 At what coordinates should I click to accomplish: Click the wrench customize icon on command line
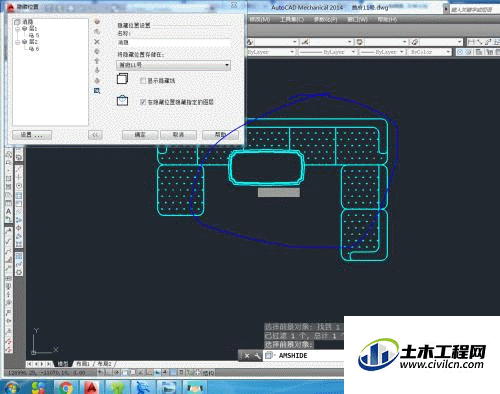pyautogui.click(x=257, y=356)
